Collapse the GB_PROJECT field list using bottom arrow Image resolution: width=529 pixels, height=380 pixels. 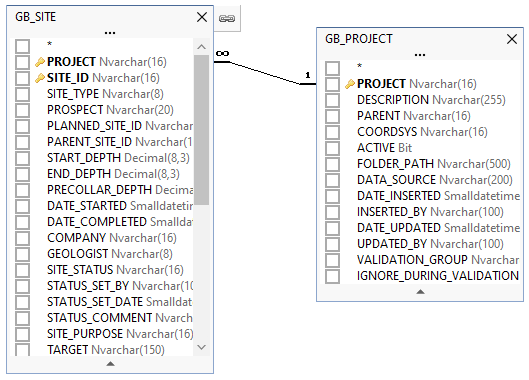coord(420,292)
